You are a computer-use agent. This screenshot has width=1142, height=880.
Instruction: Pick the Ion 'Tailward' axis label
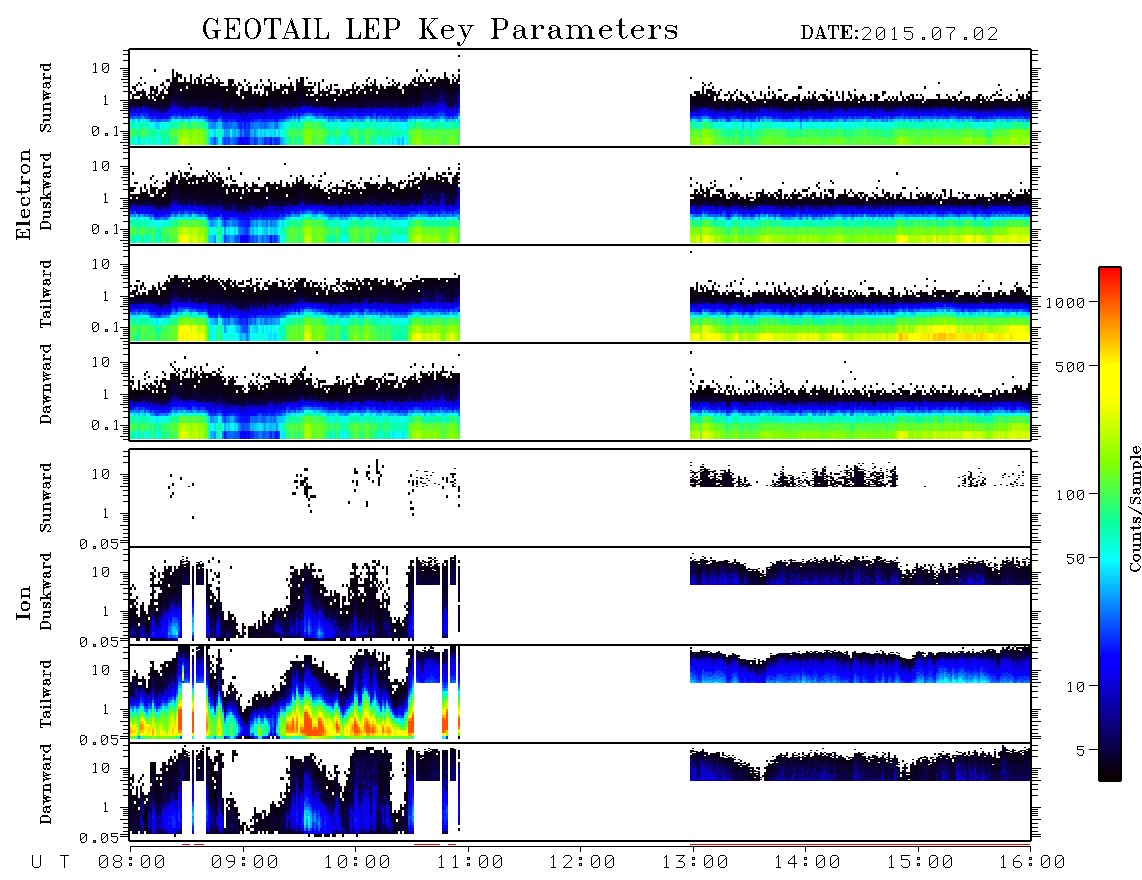pos(46,694)
